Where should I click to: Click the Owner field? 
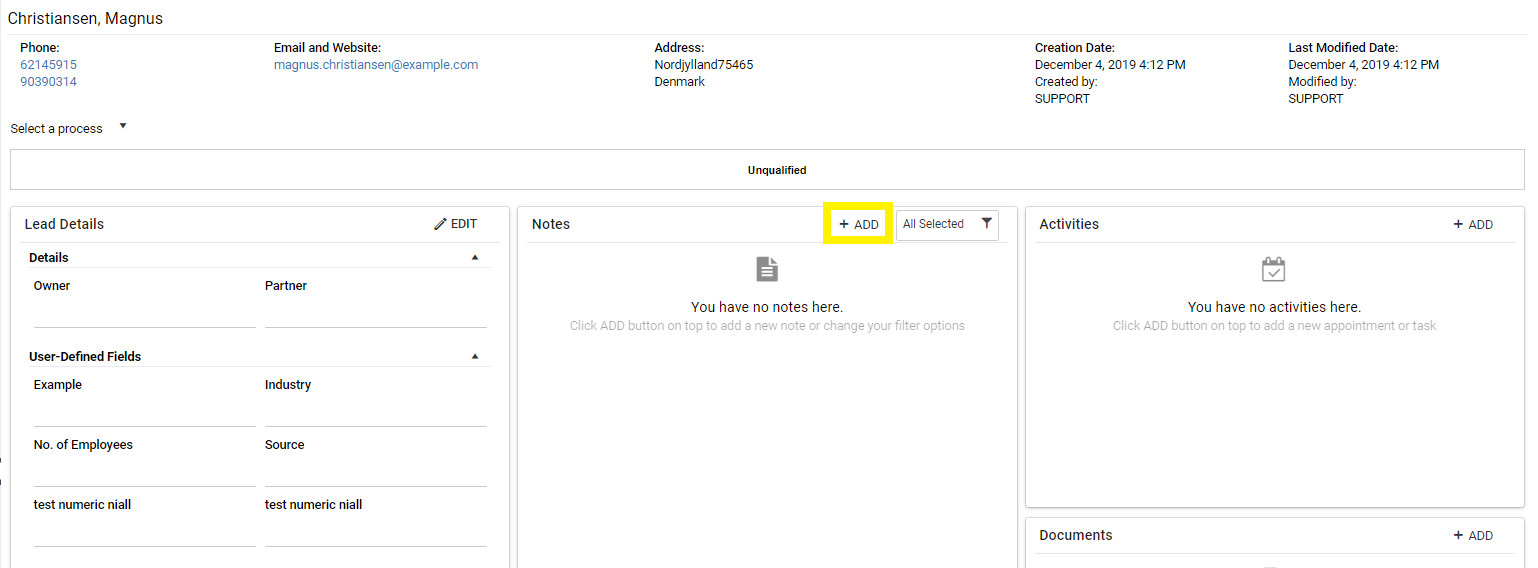[144, 314]
